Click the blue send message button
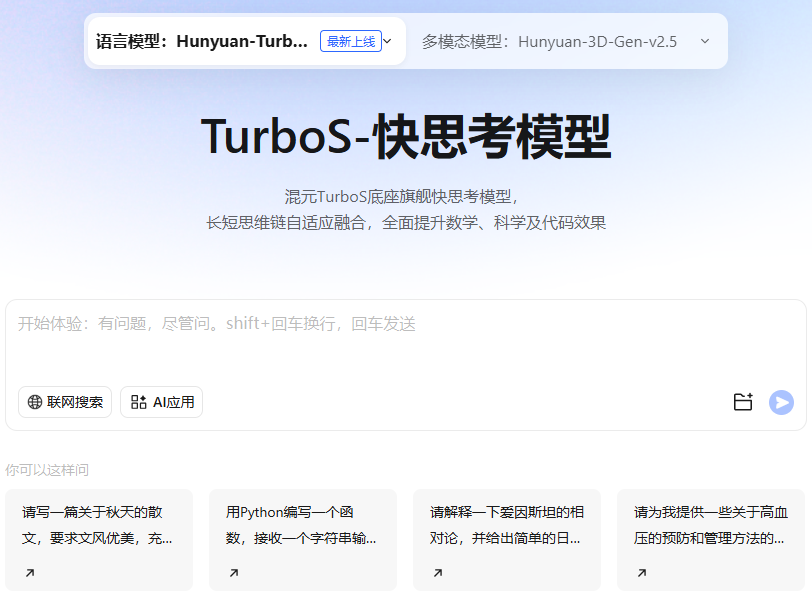The image size is (812, 592). point(781,402)
